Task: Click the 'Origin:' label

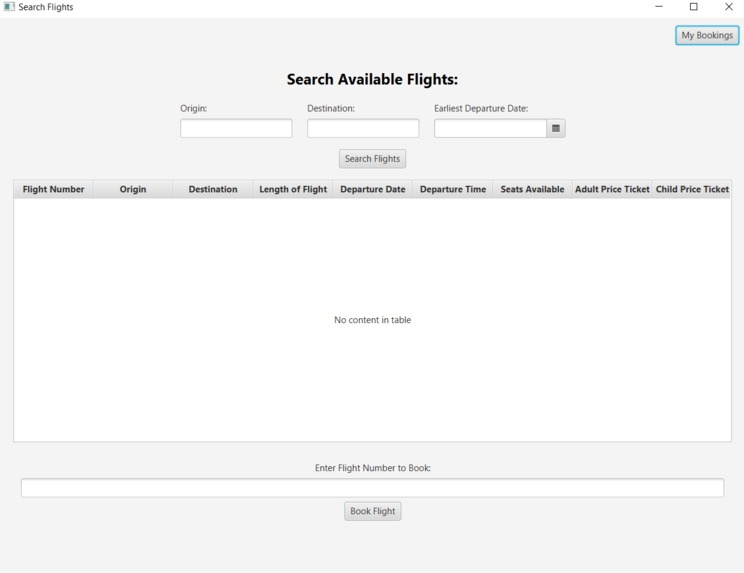Action: pos(194,108)
